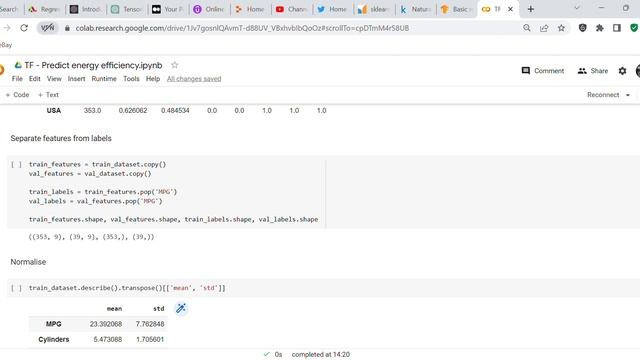Bookmark this page with the star icon
The height and width of the screenshot is (360, 640).
561,28
